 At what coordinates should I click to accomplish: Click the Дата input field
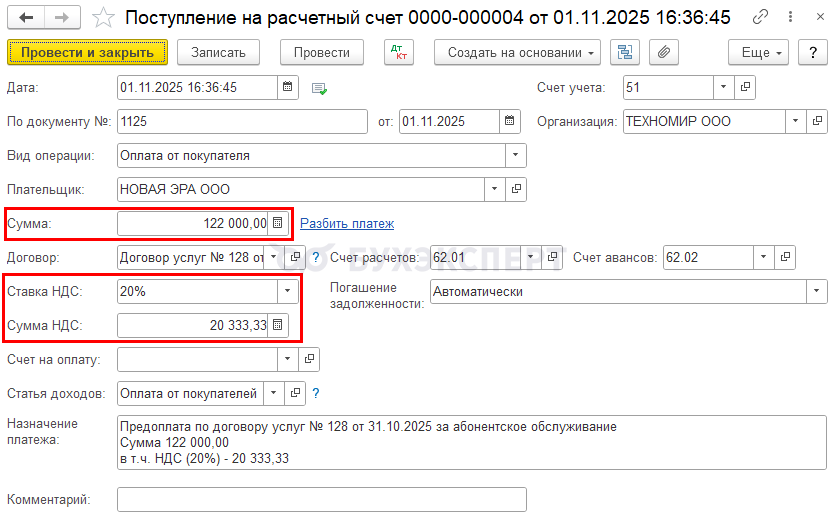pyautogui.click(x=198, y=87)
